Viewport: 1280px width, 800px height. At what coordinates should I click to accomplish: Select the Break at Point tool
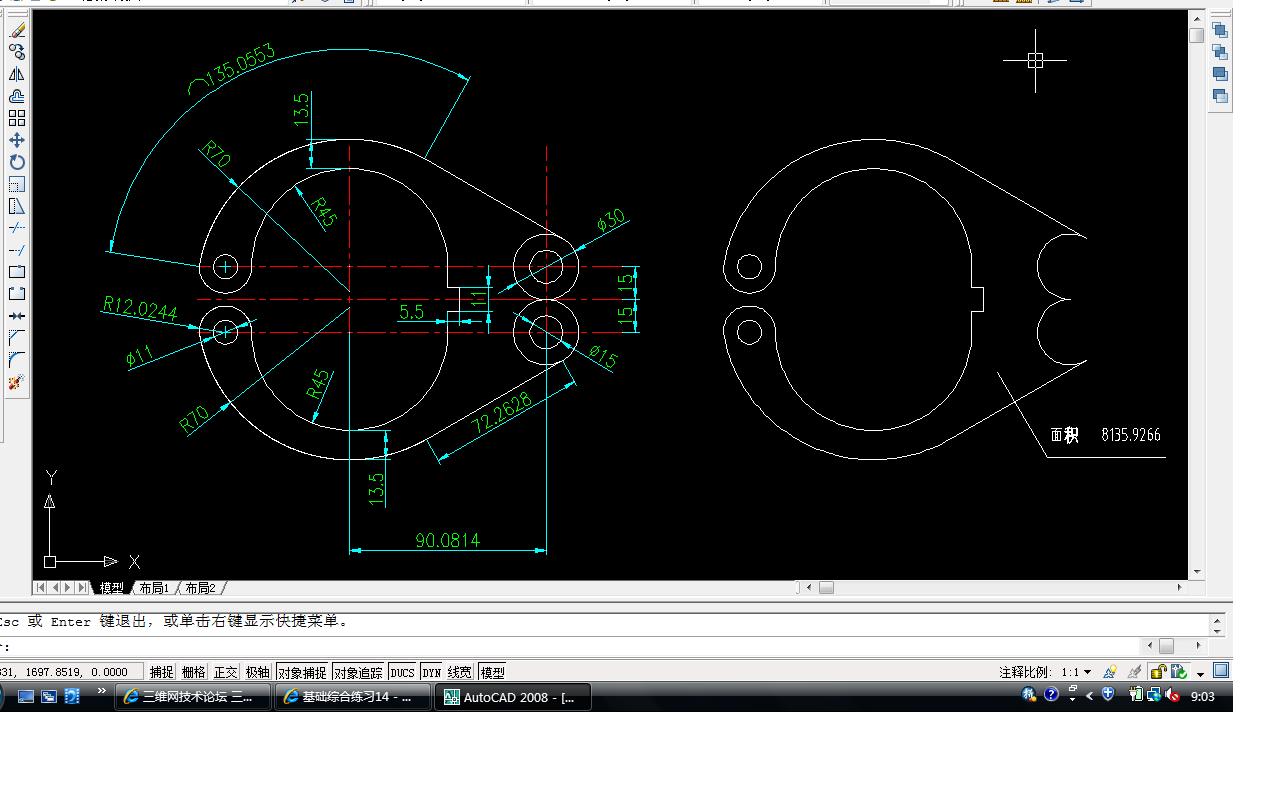(x=17, y=272)
